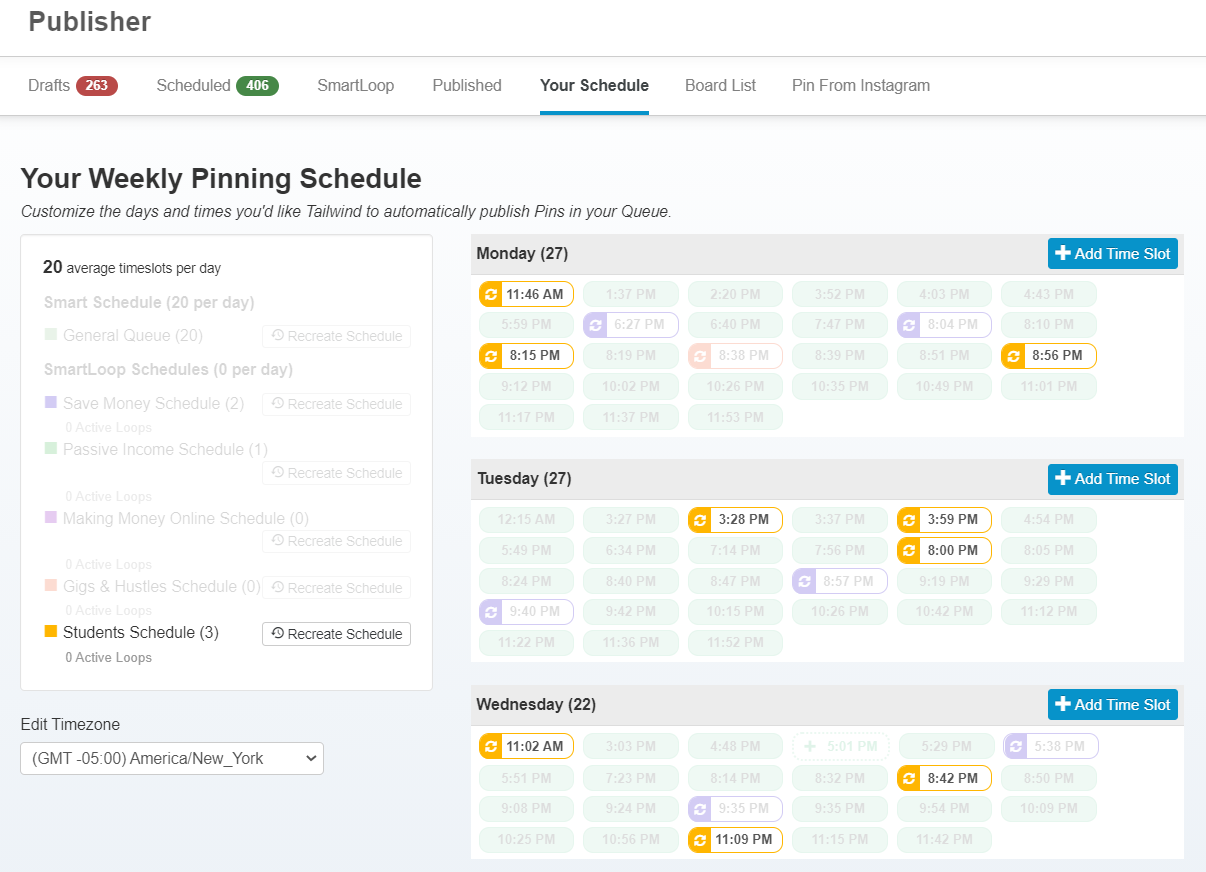Open the Board List tab
1206x872 pixels.
(x=720, y=86)
